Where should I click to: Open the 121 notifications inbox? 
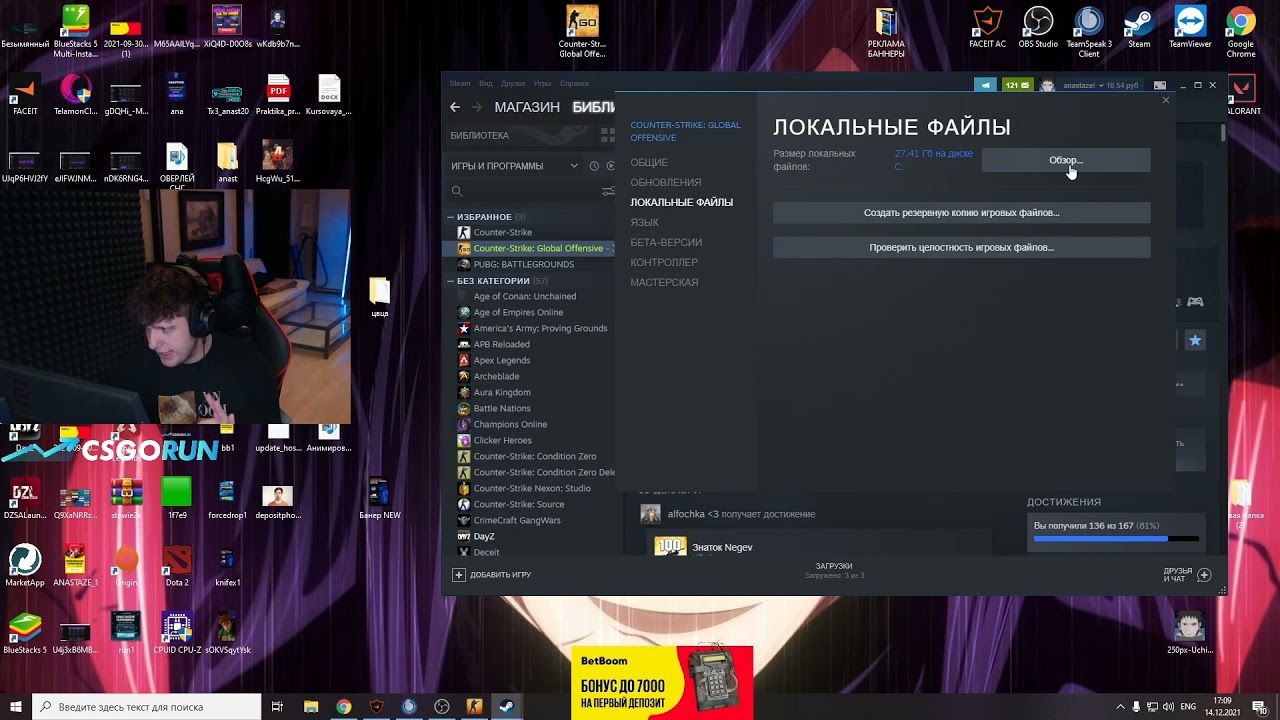point(1018,85)
